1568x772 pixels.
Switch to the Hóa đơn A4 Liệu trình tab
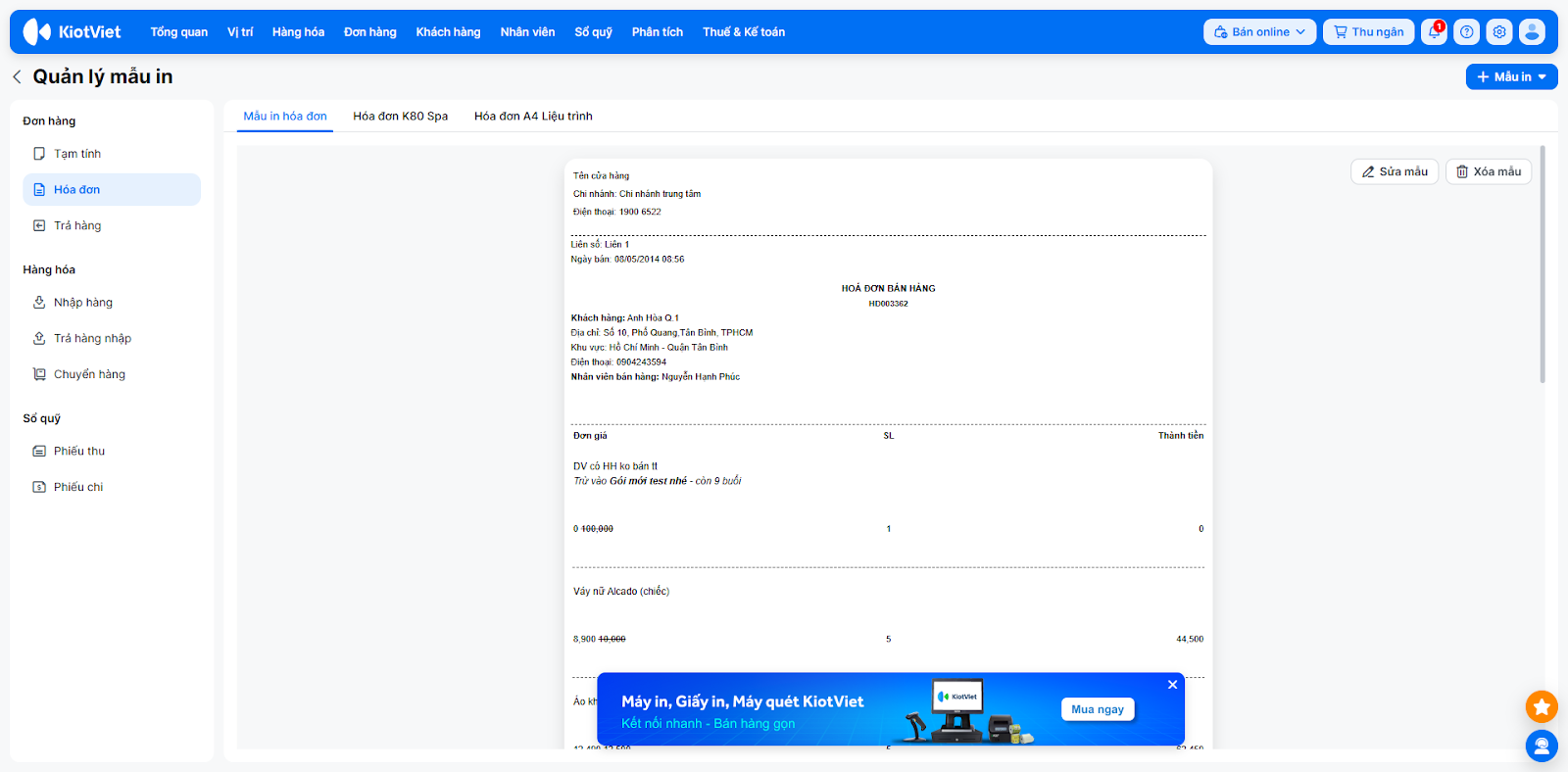[533, 116]
